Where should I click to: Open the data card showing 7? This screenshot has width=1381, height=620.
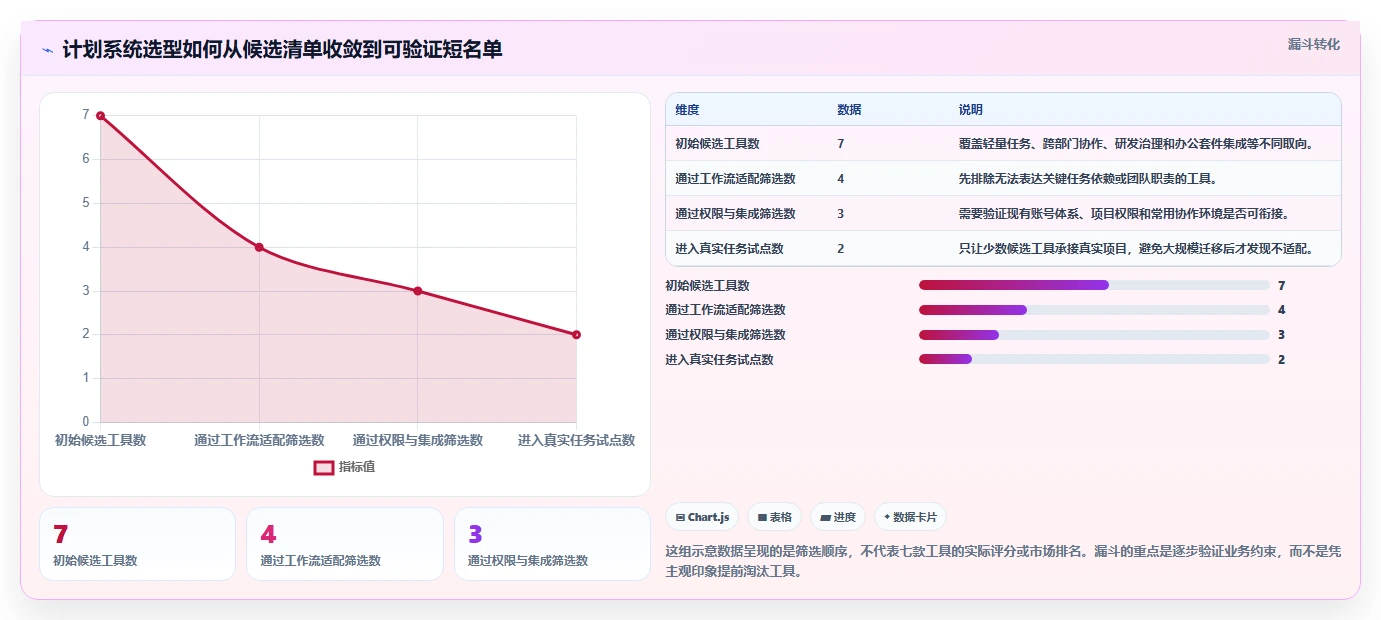138,544
